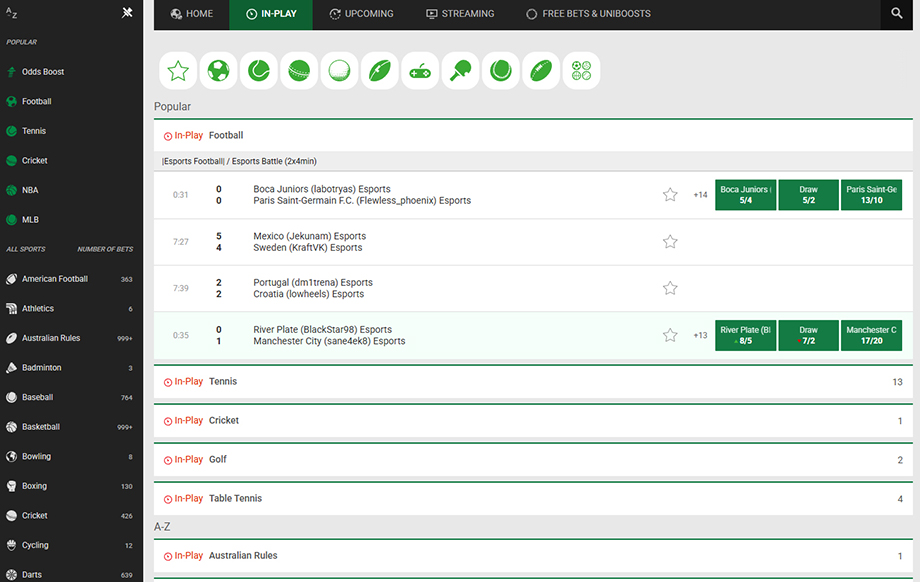Image resolution: width=920 pixels, height=582 pixels.
Task: Click the Baseball icon in the sidebar
Action: pos(11,397)
